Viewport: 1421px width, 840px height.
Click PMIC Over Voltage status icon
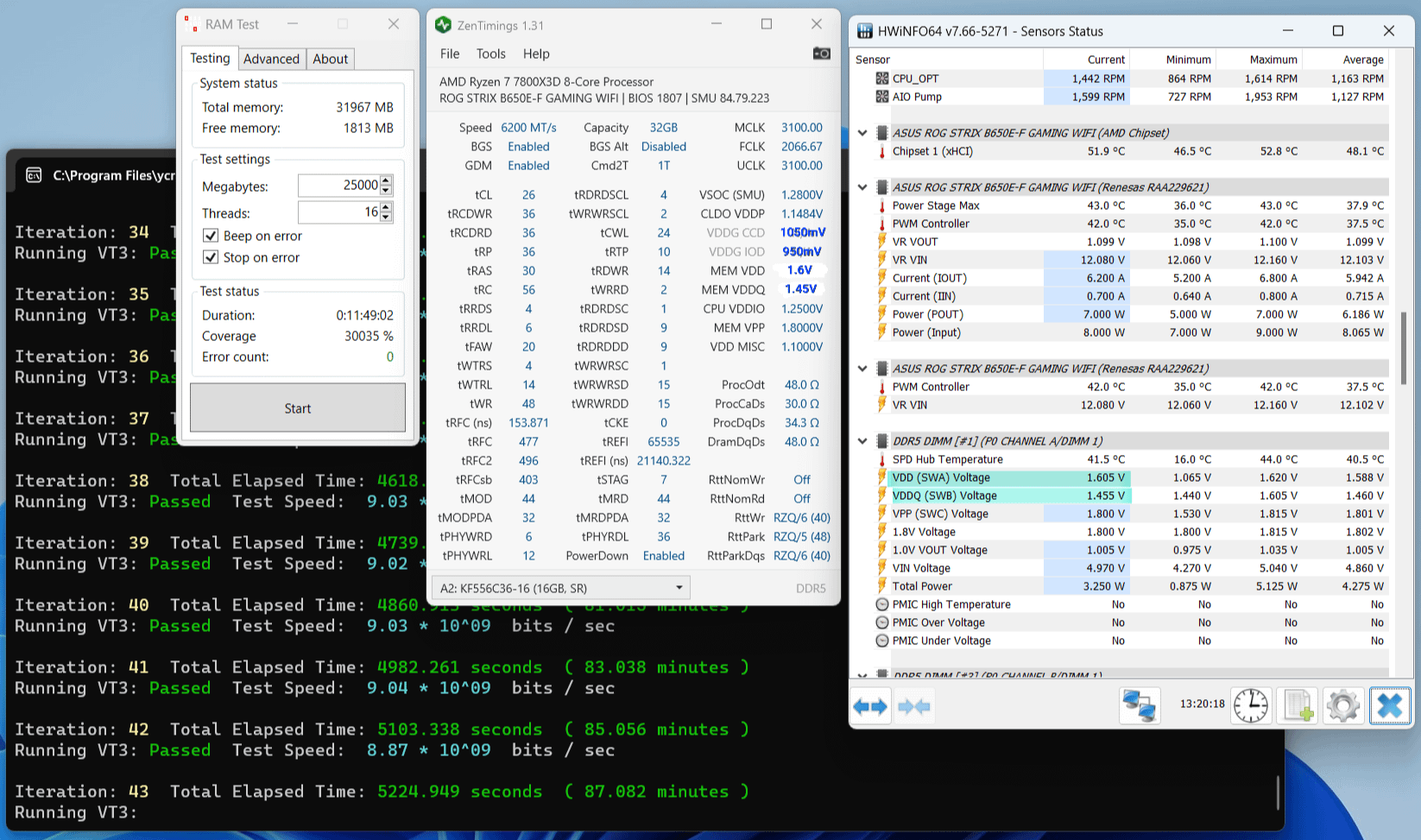pyautogui.click(x=882, y=622)
